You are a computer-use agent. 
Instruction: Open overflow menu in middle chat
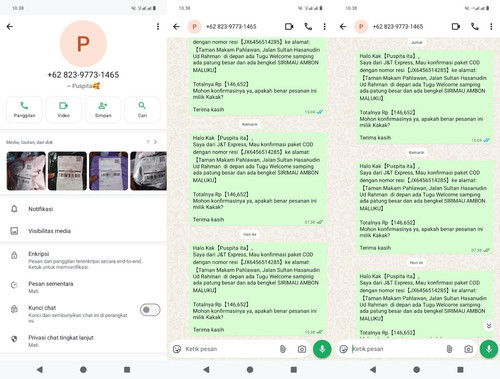tap(324, 27)
